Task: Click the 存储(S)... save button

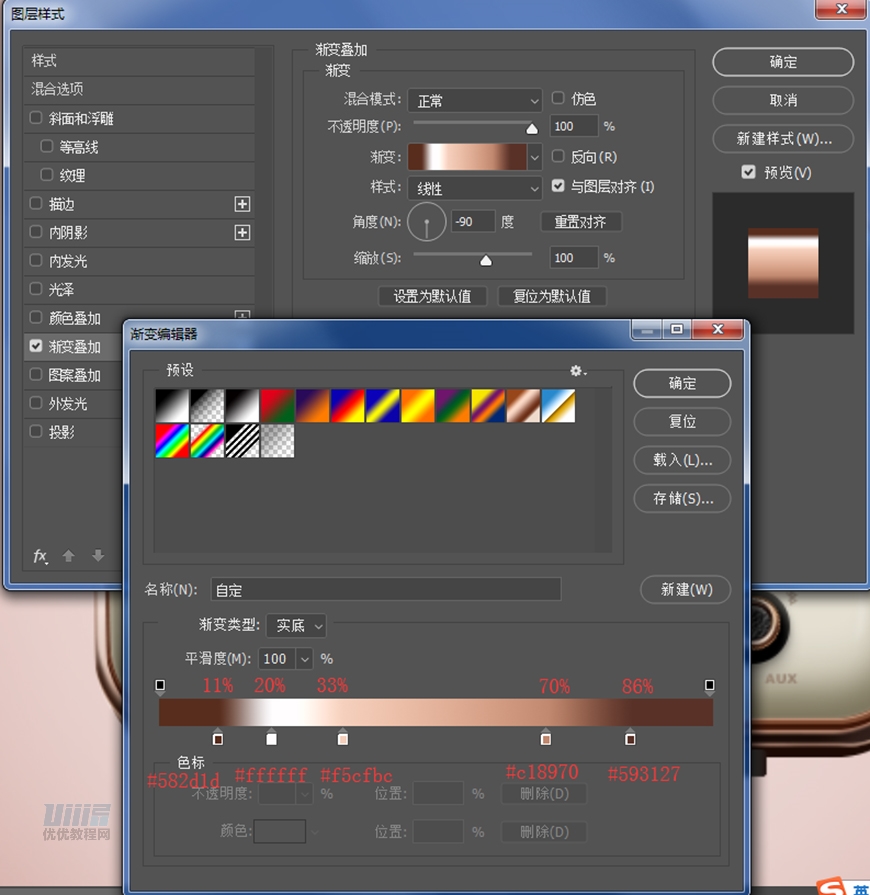Action: point(682,498)
